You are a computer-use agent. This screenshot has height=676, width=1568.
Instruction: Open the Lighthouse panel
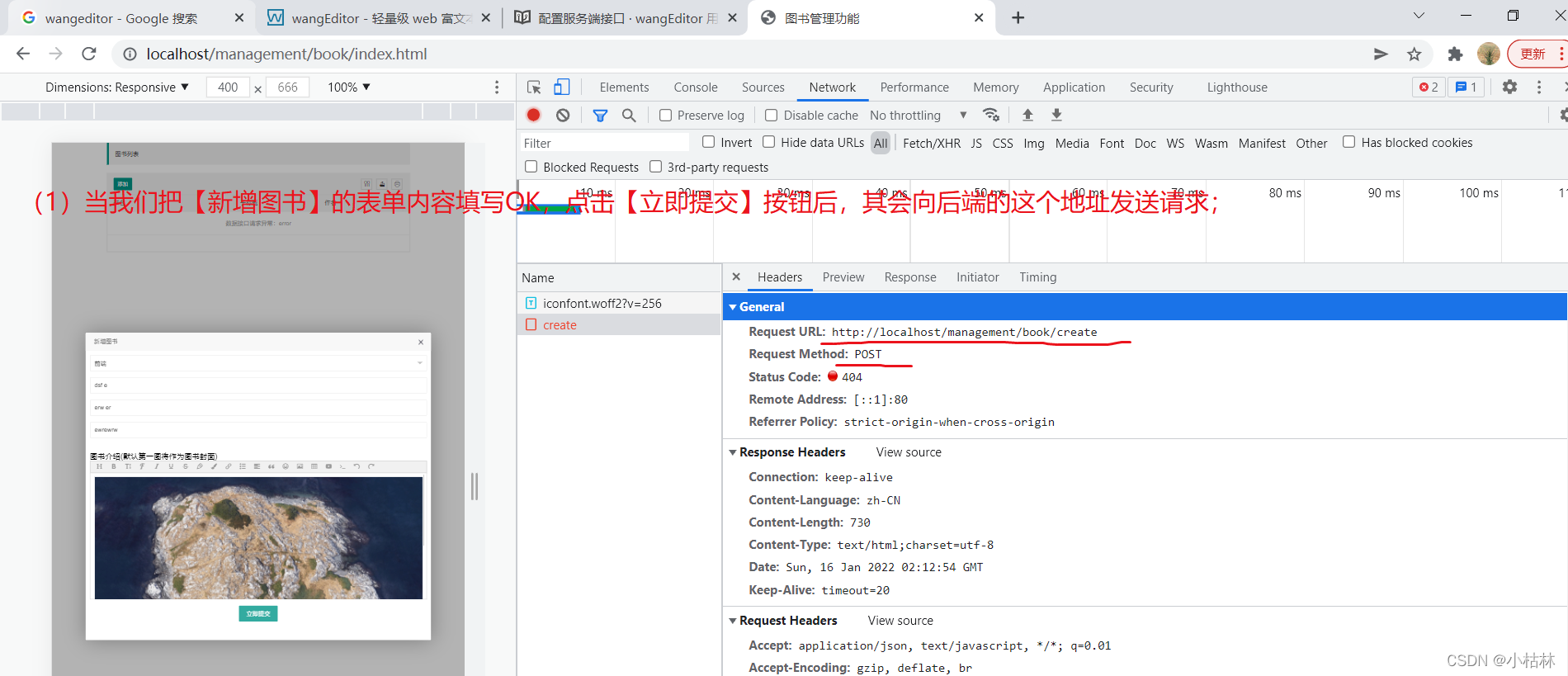pos(1237,87)
